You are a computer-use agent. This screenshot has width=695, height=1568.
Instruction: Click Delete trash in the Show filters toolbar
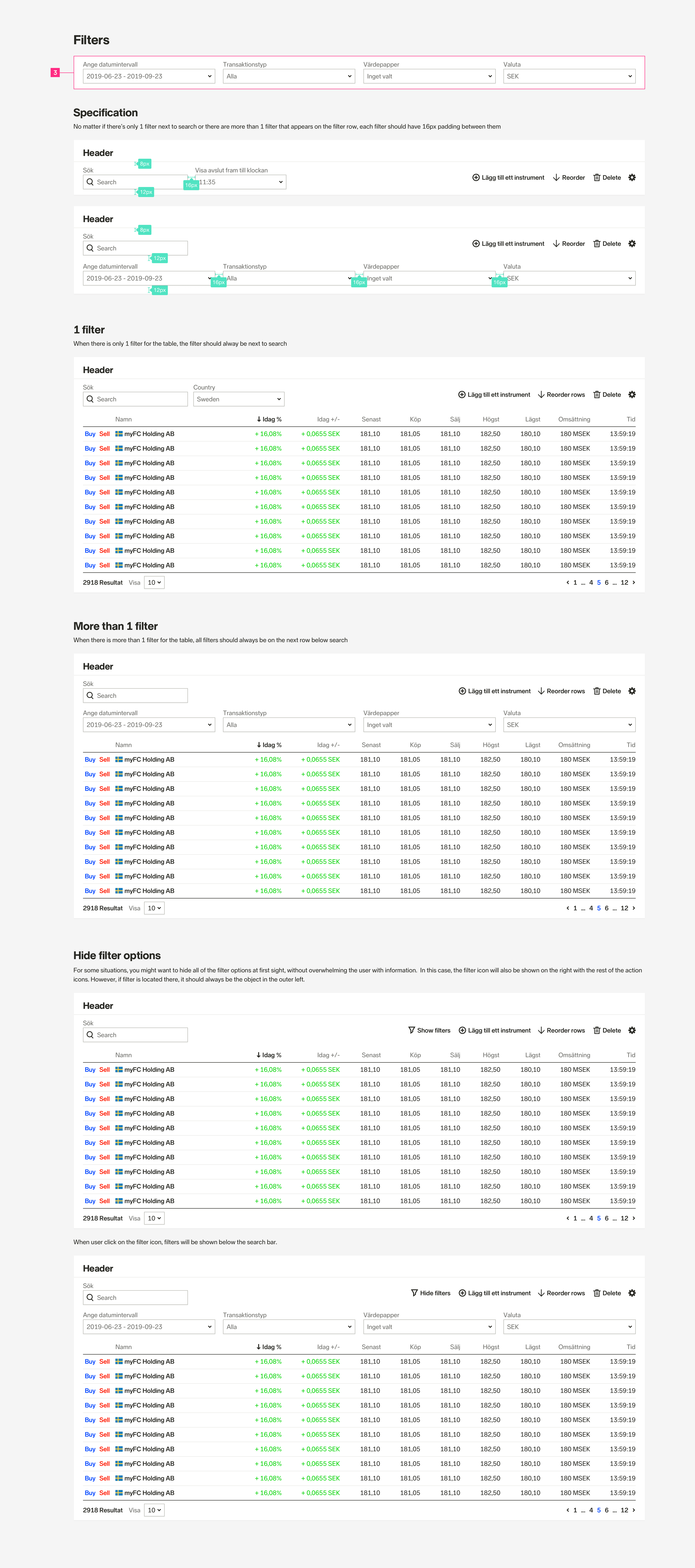(597, 1031)
